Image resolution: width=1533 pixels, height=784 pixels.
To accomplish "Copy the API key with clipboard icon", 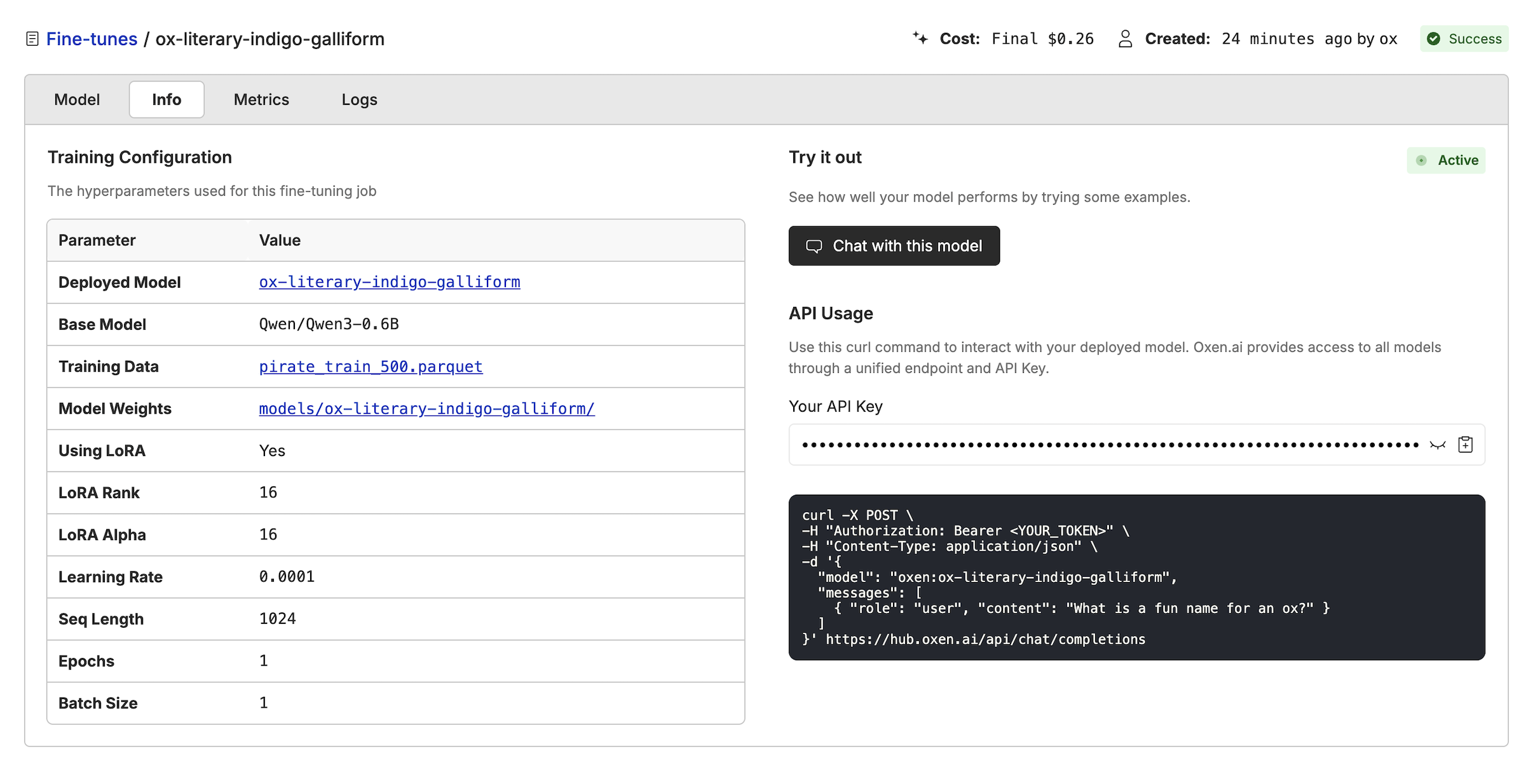I will [x=1466, y=445].
